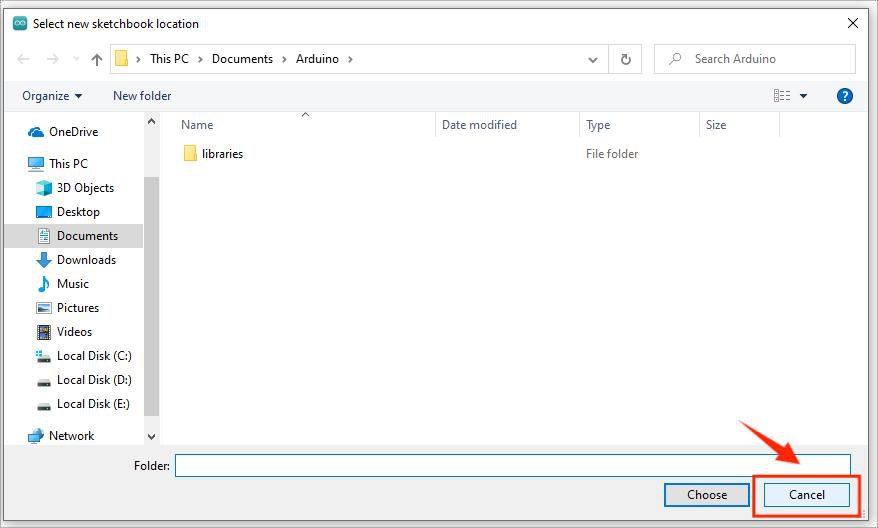Open the view options dropdown arrow
The image size is (878, 528).
pyautogui.click(x=804, y=96)
